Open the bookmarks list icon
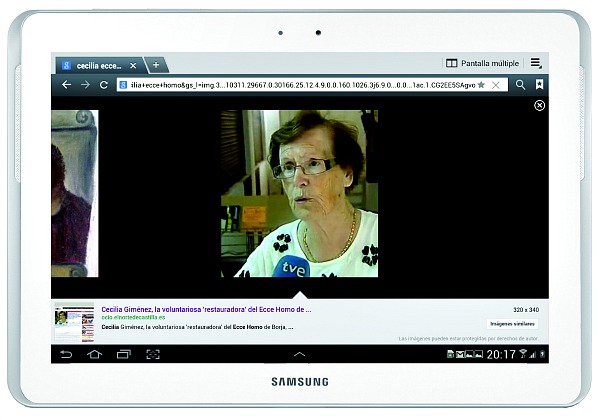Viewport: 600px width, 420px height. tap(539, 85)
